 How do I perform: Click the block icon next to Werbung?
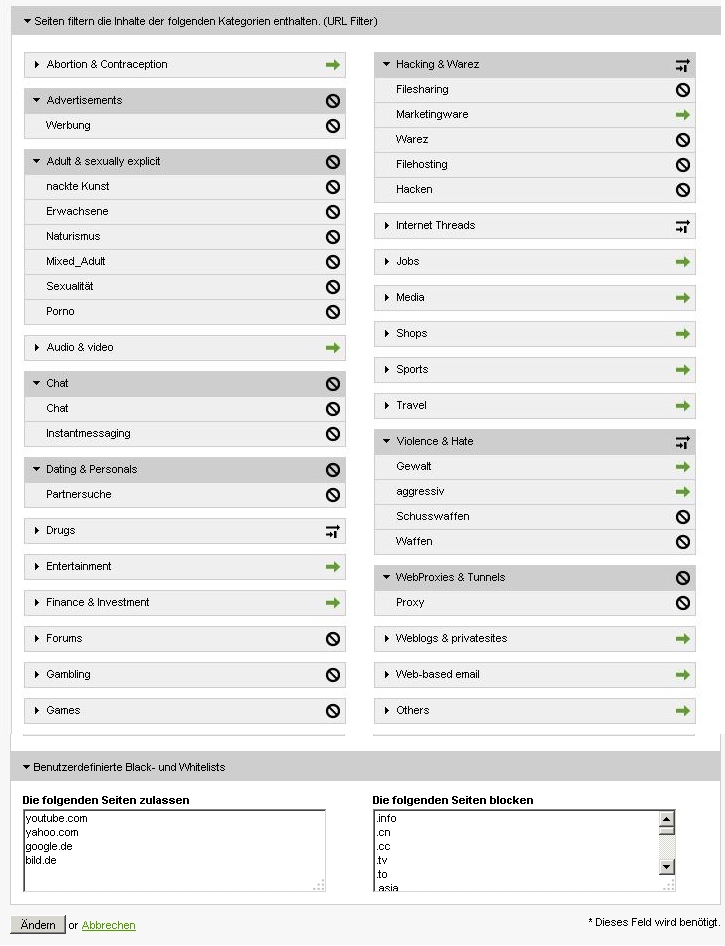pos(332,125)
